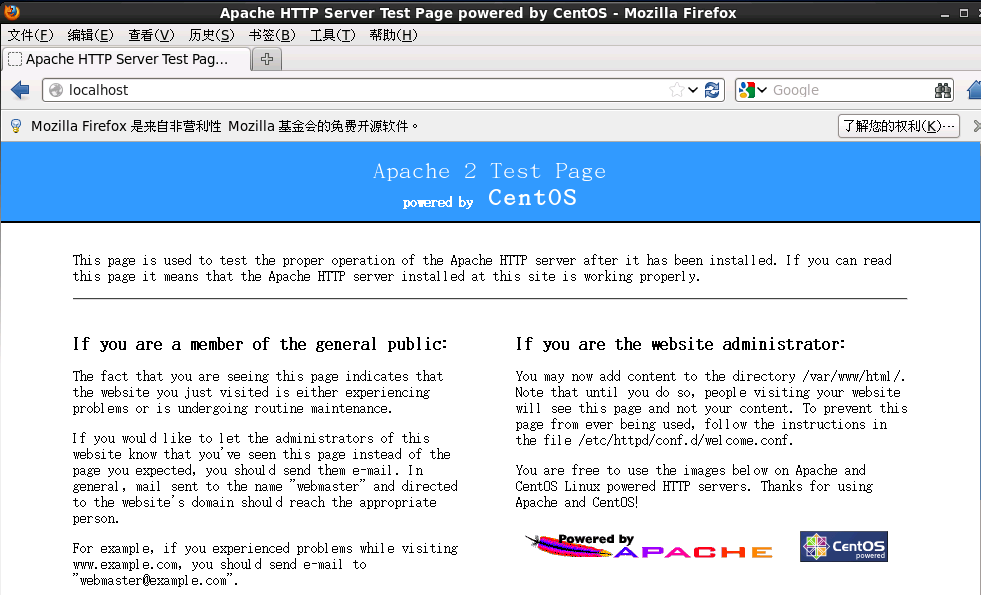The width and height of the screenshot is (981, 595).
Task: Click the 了解您的权利(K) button
Action: click(898, 126)
